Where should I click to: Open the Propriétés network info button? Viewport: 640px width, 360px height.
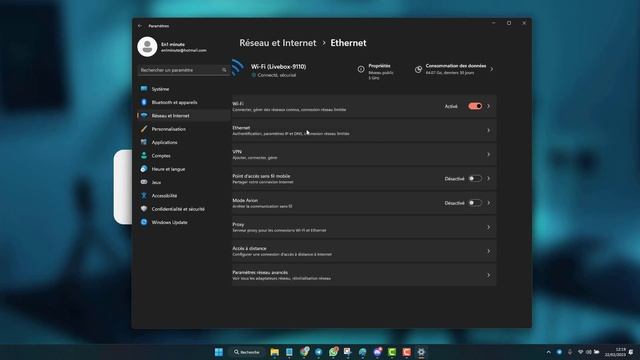pyautogui.click(x=376, y=71)
